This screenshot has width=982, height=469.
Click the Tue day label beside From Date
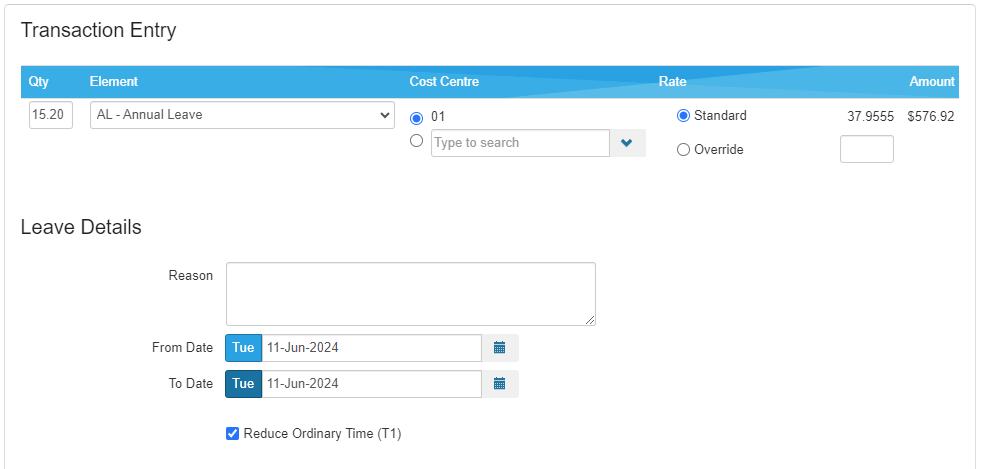pyautogui.click(x=244, y=348)
